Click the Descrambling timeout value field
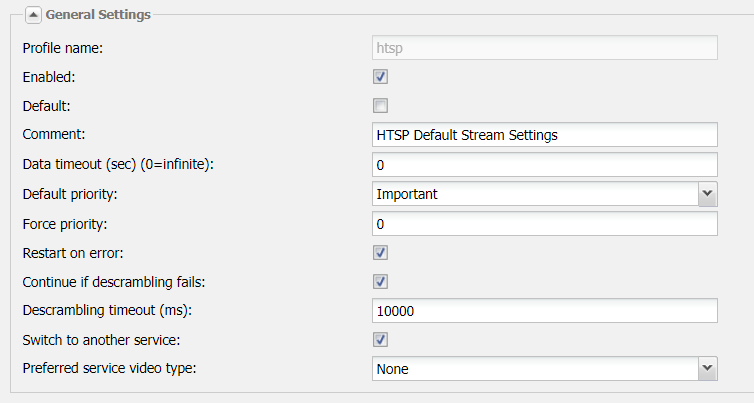Viewport: 754px width, 403px height. (544, 311)
